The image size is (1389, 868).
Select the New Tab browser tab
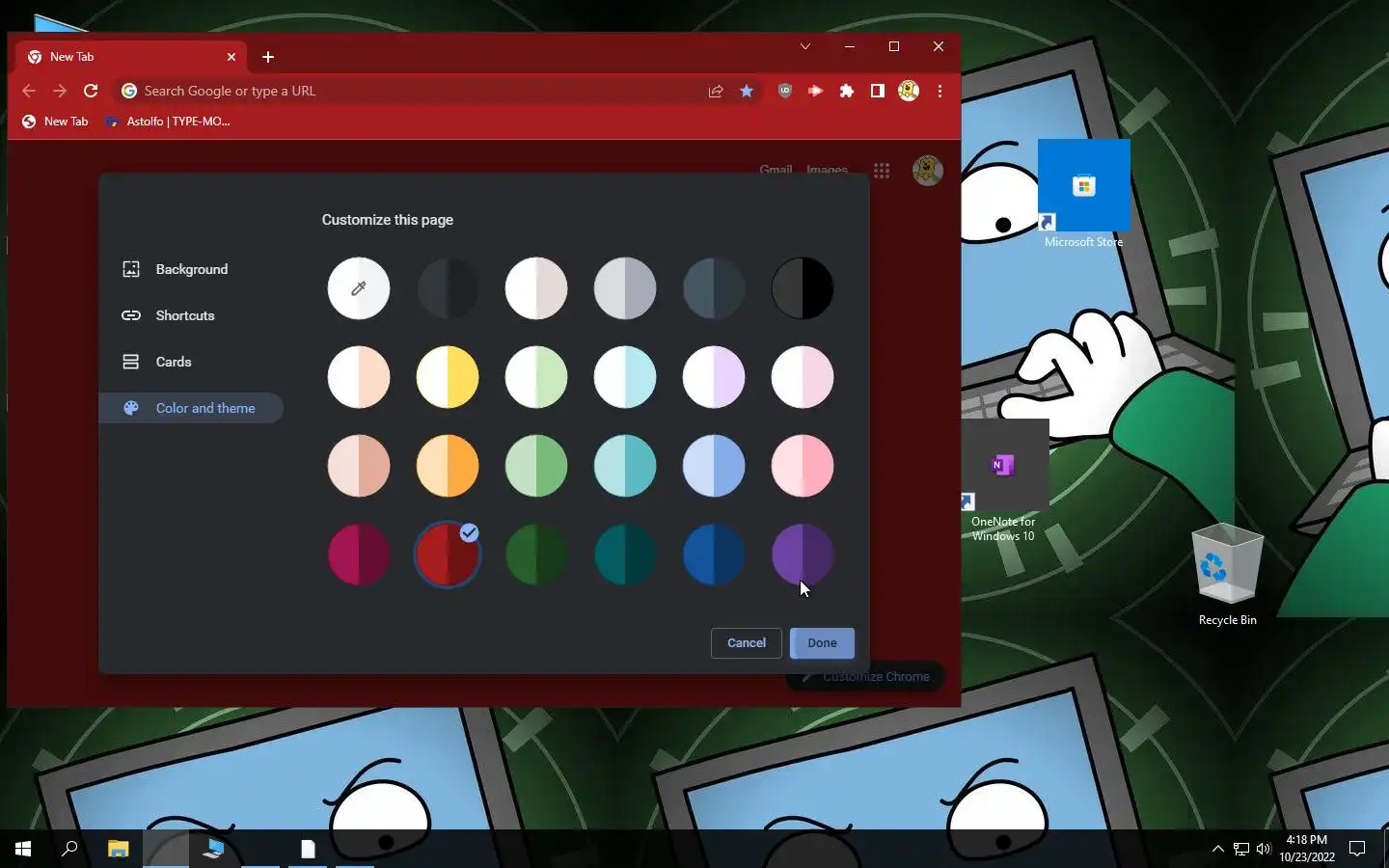[x=130, y=57]
